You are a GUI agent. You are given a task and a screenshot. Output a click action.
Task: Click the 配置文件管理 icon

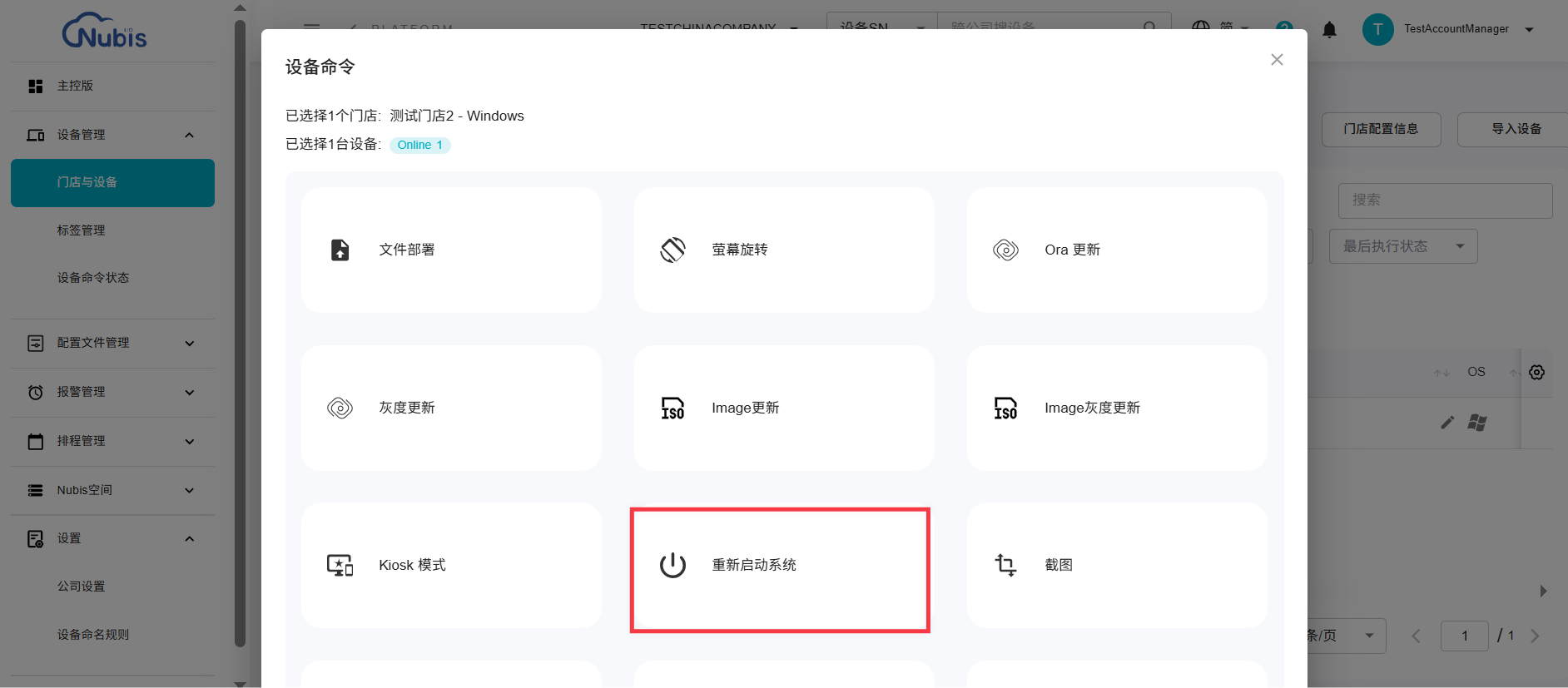pyautogui.click(x=35, y=343)
